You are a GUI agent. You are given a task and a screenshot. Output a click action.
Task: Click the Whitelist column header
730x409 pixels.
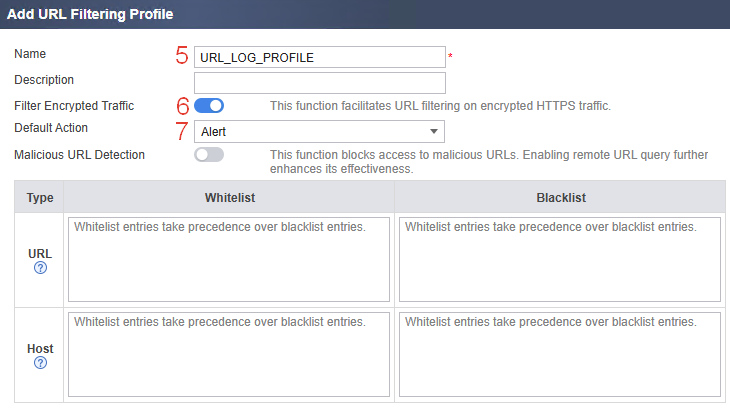click(229, 197)
